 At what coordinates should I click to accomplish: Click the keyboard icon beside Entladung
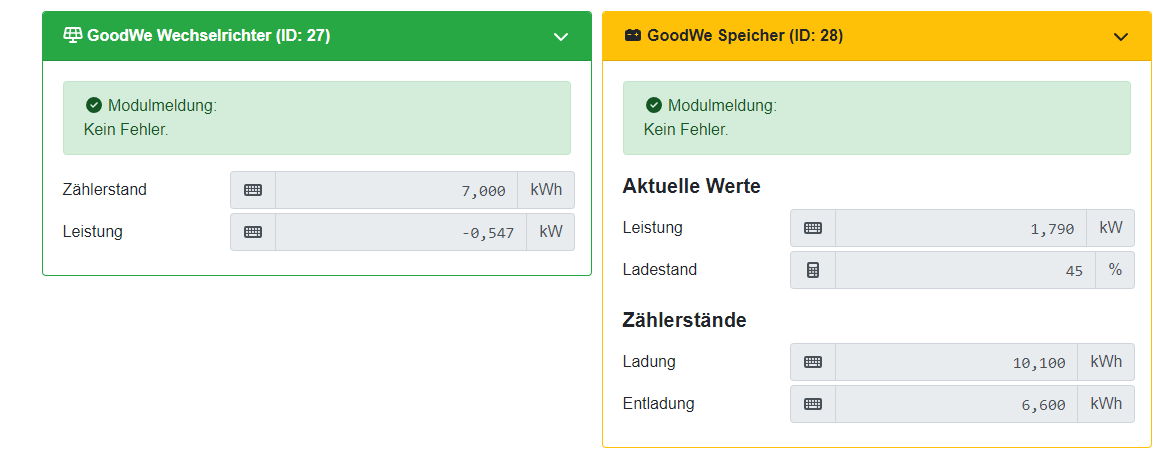813,404
